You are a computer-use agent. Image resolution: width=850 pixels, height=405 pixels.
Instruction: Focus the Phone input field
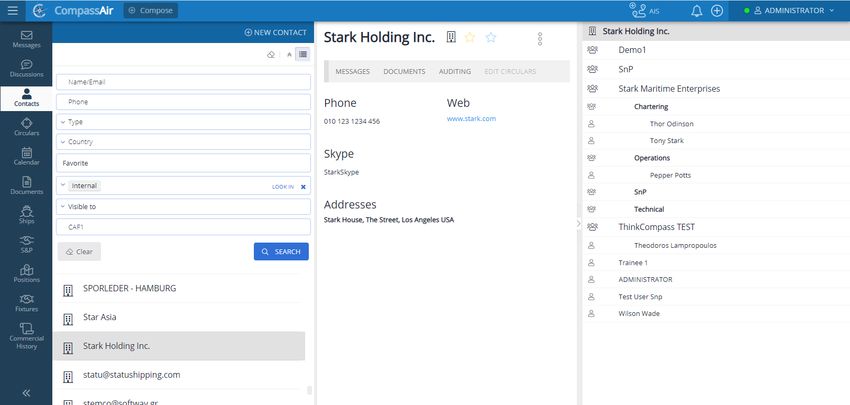point(183,102)
